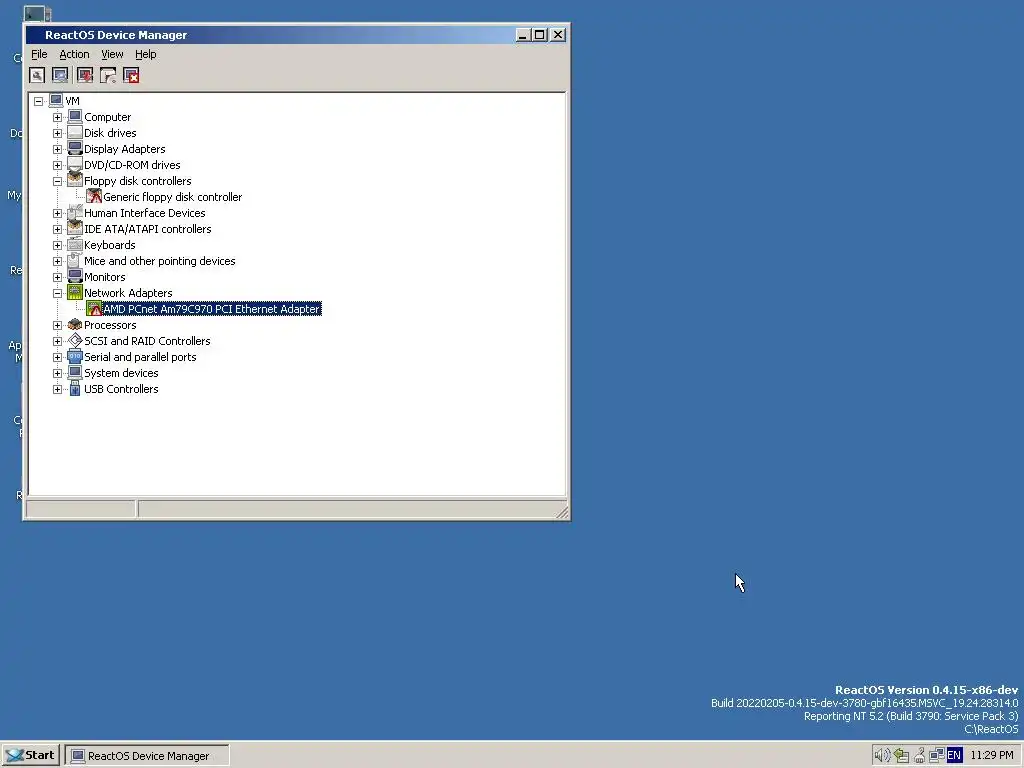Click the VM root computer icon
The width and height of the screenshot is (1024, 768).
[56, 101]
